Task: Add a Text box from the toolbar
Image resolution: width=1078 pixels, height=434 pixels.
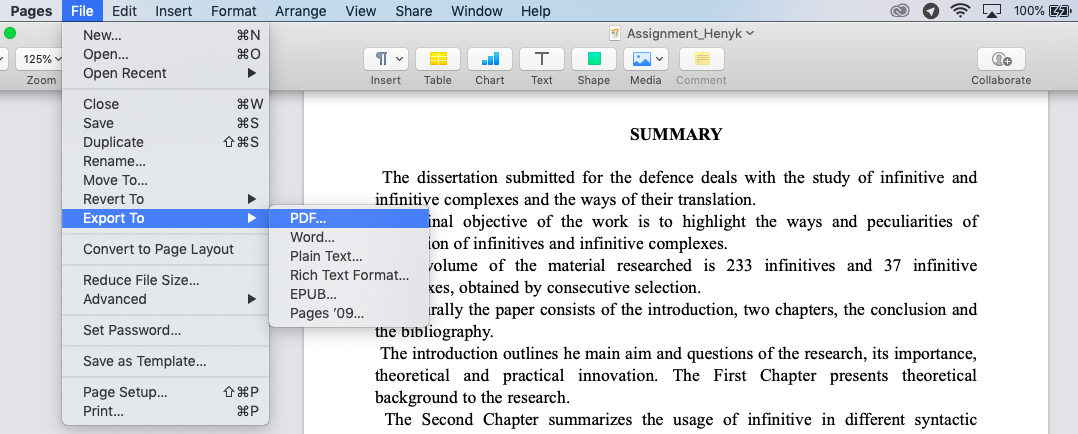Action: click(542, 59)
